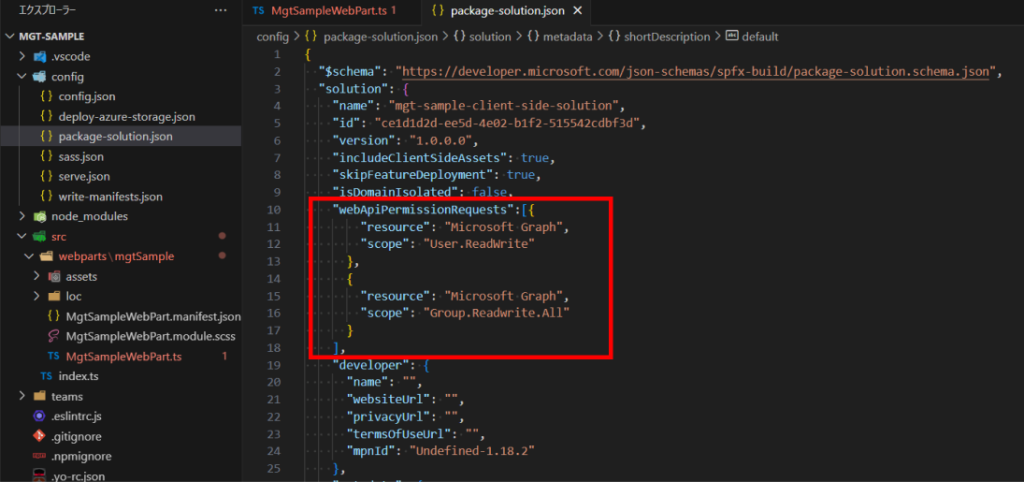Screen dimensions: 1024x482
Task: Click the .eslintrc.js file icon
Action: coord(39,416)
